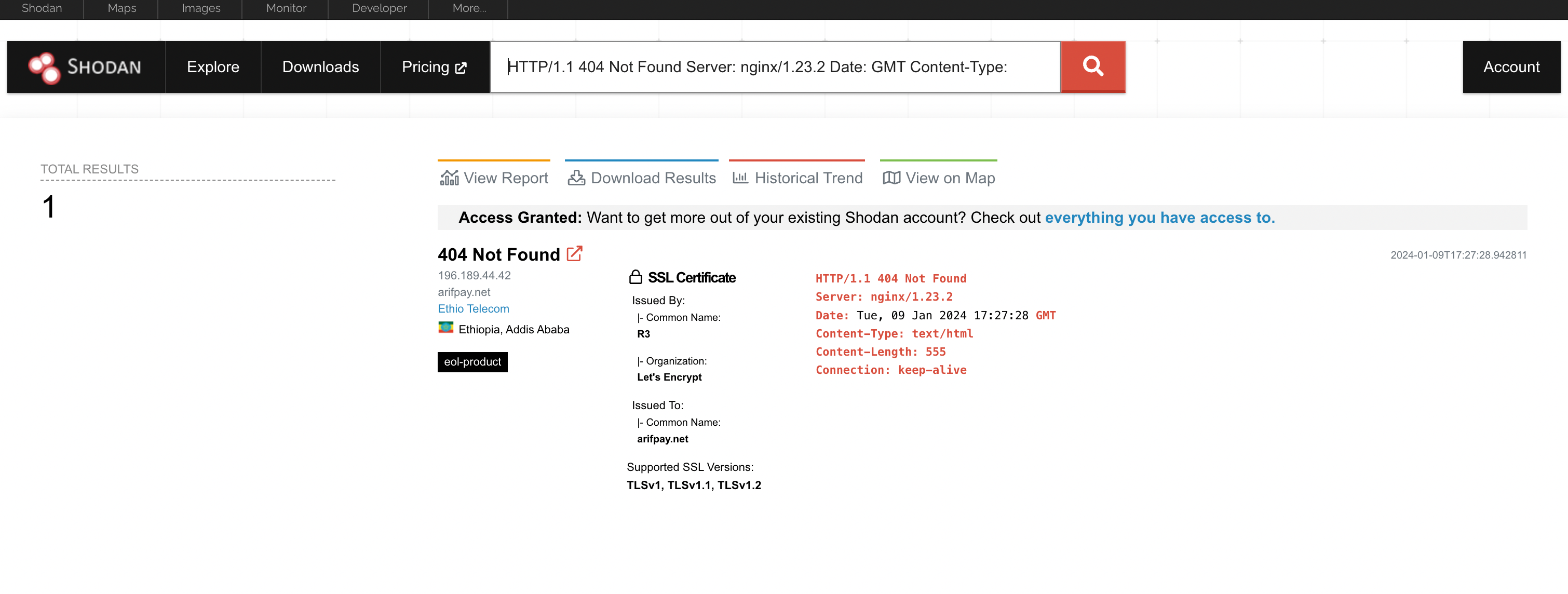Click the Ethiopia, Addis Ababa location text
1568x594 pixels.
[x=513, y=329]
